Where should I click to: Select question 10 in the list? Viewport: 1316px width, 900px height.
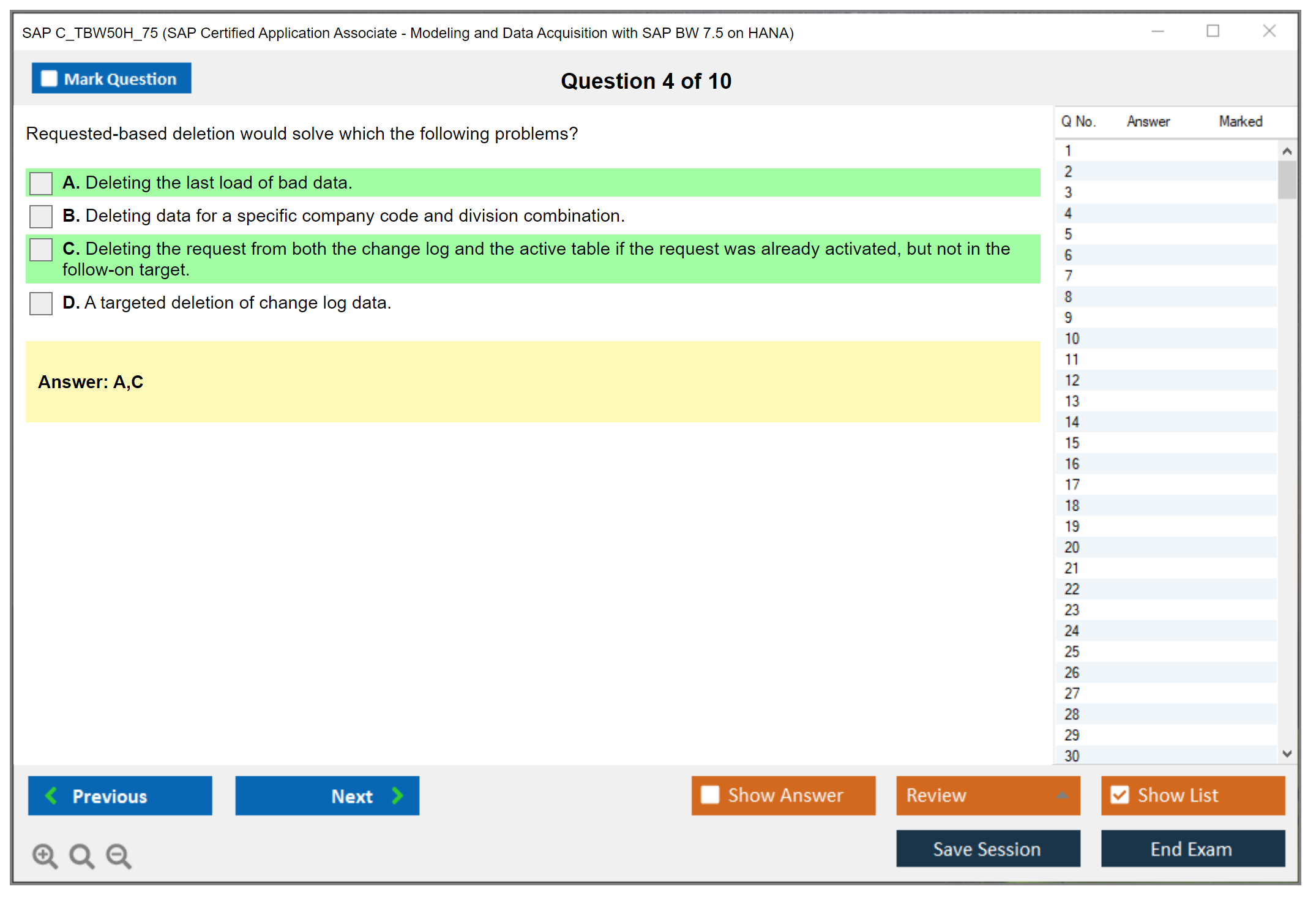(1072, 339)
